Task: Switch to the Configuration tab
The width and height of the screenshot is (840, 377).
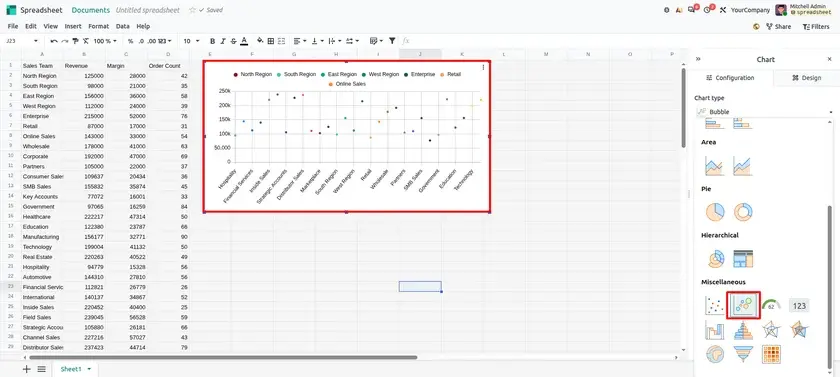Action: (x=730, y=78)
